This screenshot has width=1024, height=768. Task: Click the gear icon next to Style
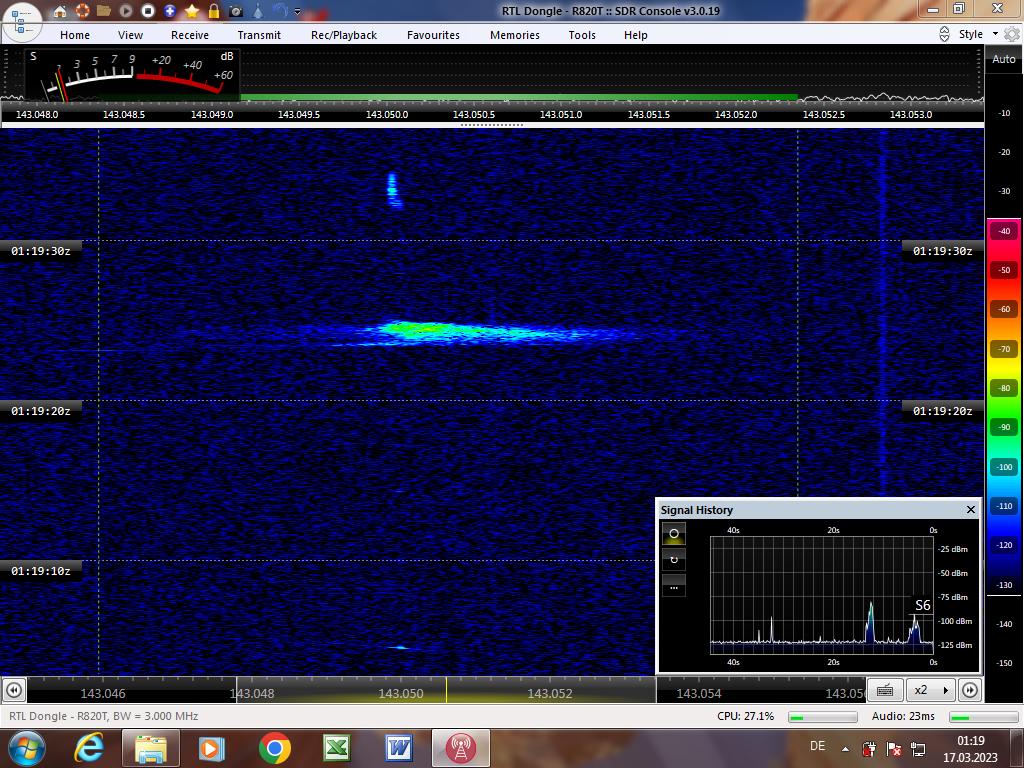click(x=1012, y=34)
